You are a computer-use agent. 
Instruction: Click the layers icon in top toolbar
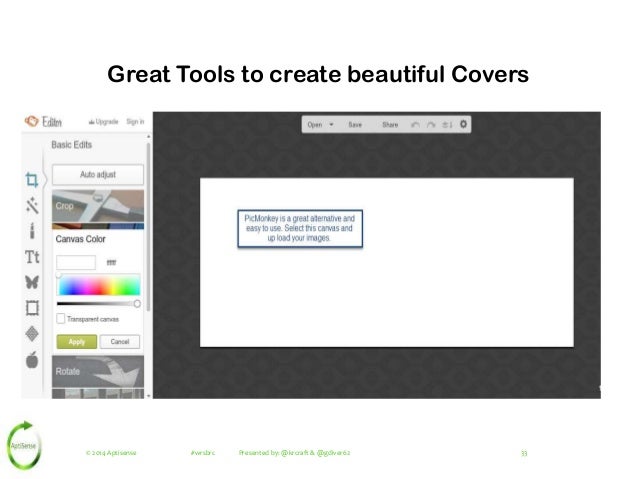click(x=447, y=125)
